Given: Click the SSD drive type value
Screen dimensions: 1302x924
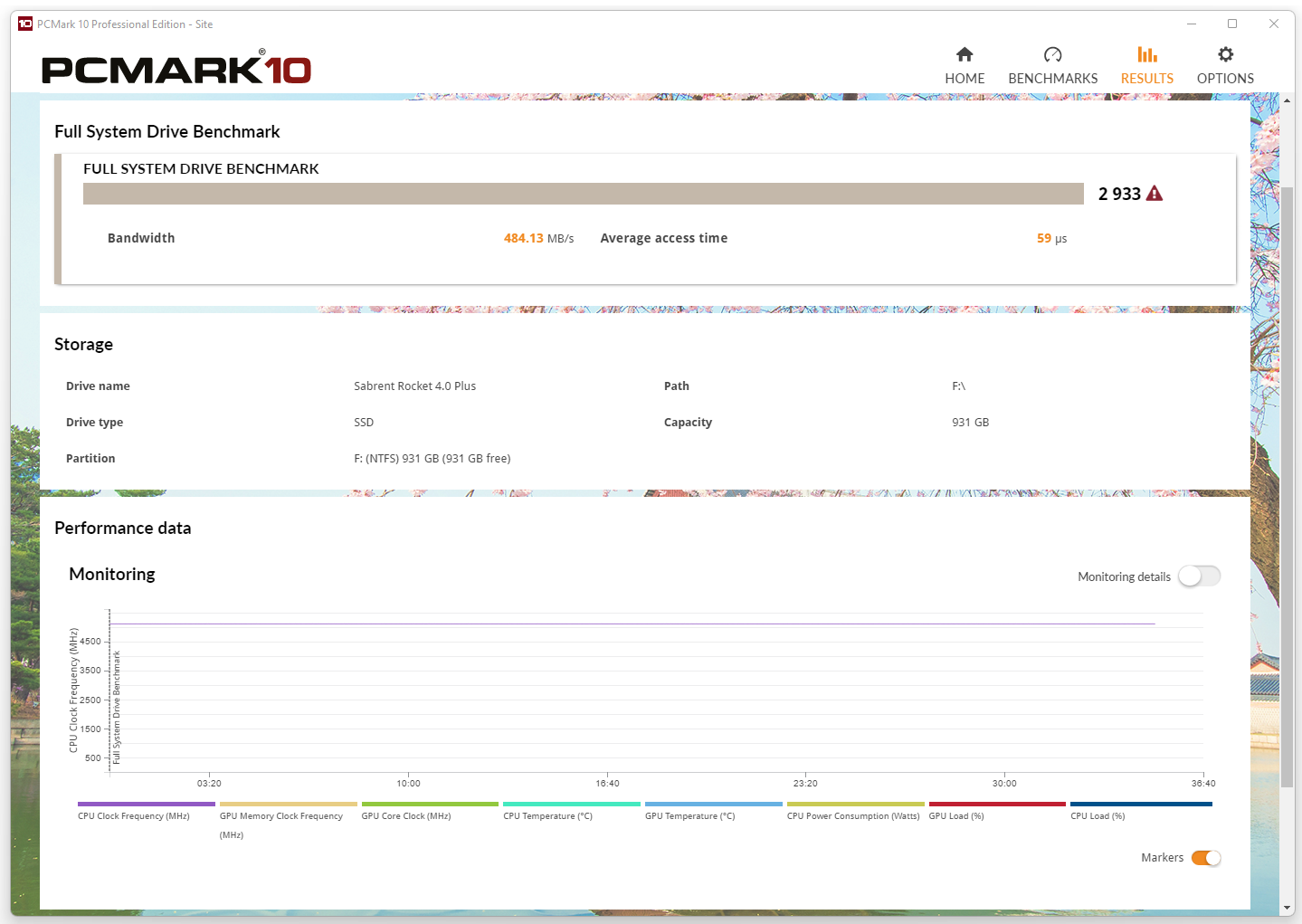Looking at the screenshot, I should [x=364, y=422].
